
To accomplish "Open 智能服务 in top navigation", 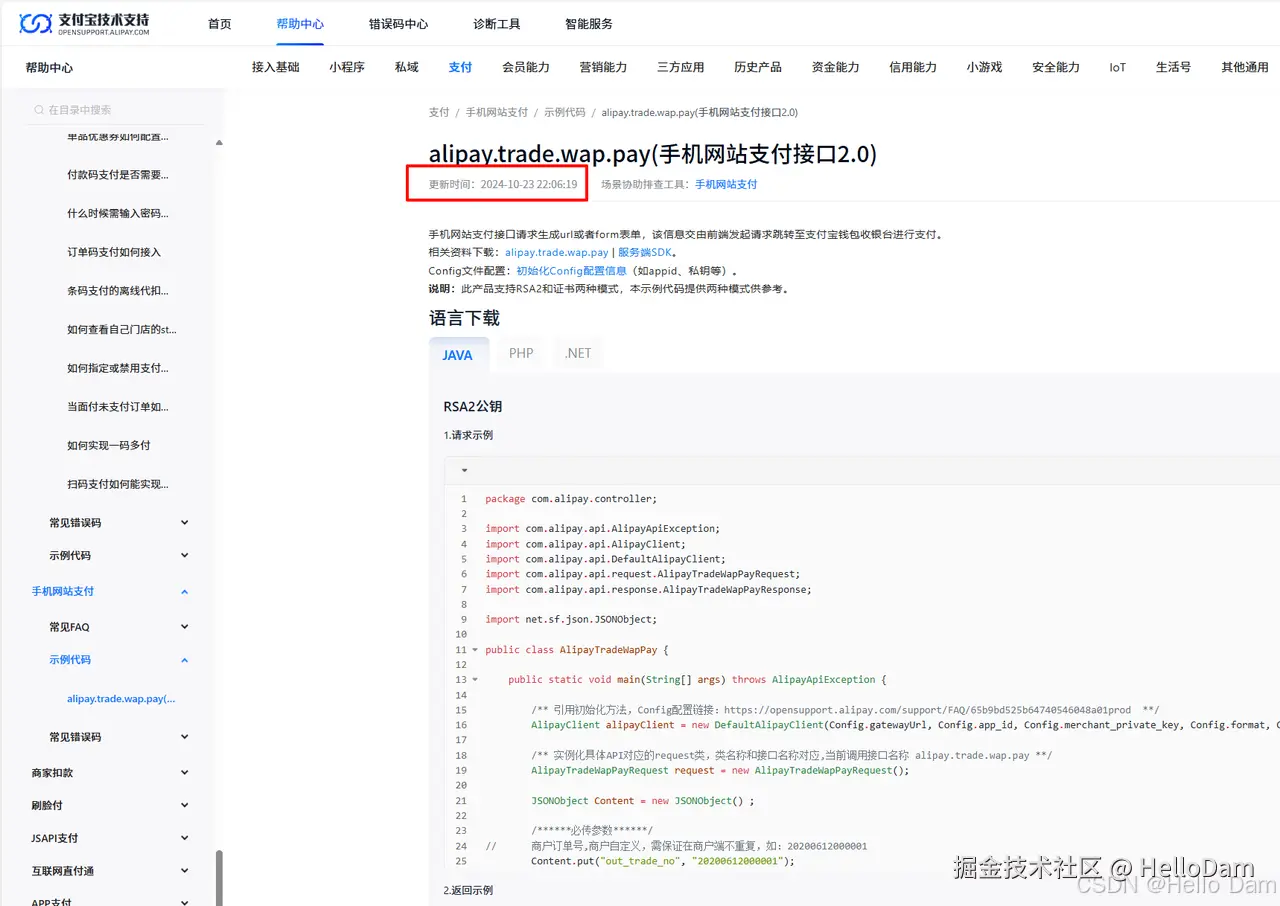I will pyautogui.click(x=589, y=24).
